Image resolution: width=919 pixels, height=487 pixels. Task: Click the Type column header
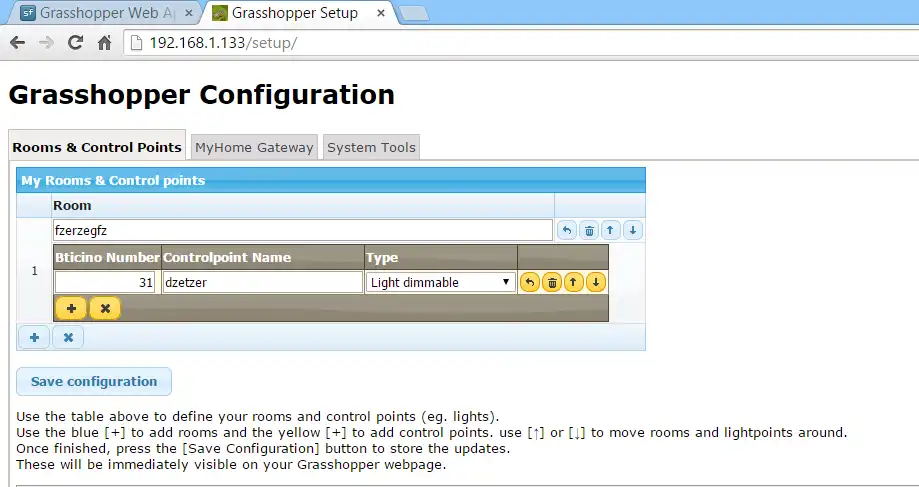point(441,257)
